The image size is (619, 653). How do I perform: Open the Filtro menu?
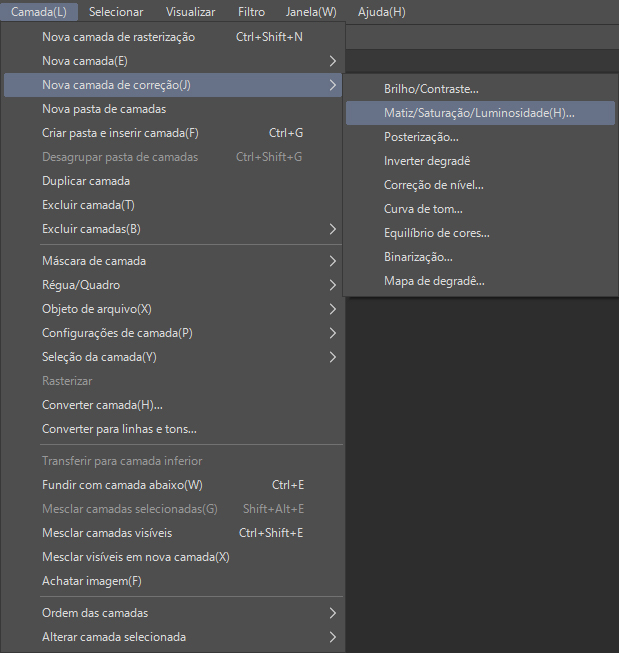click(251, 12)
